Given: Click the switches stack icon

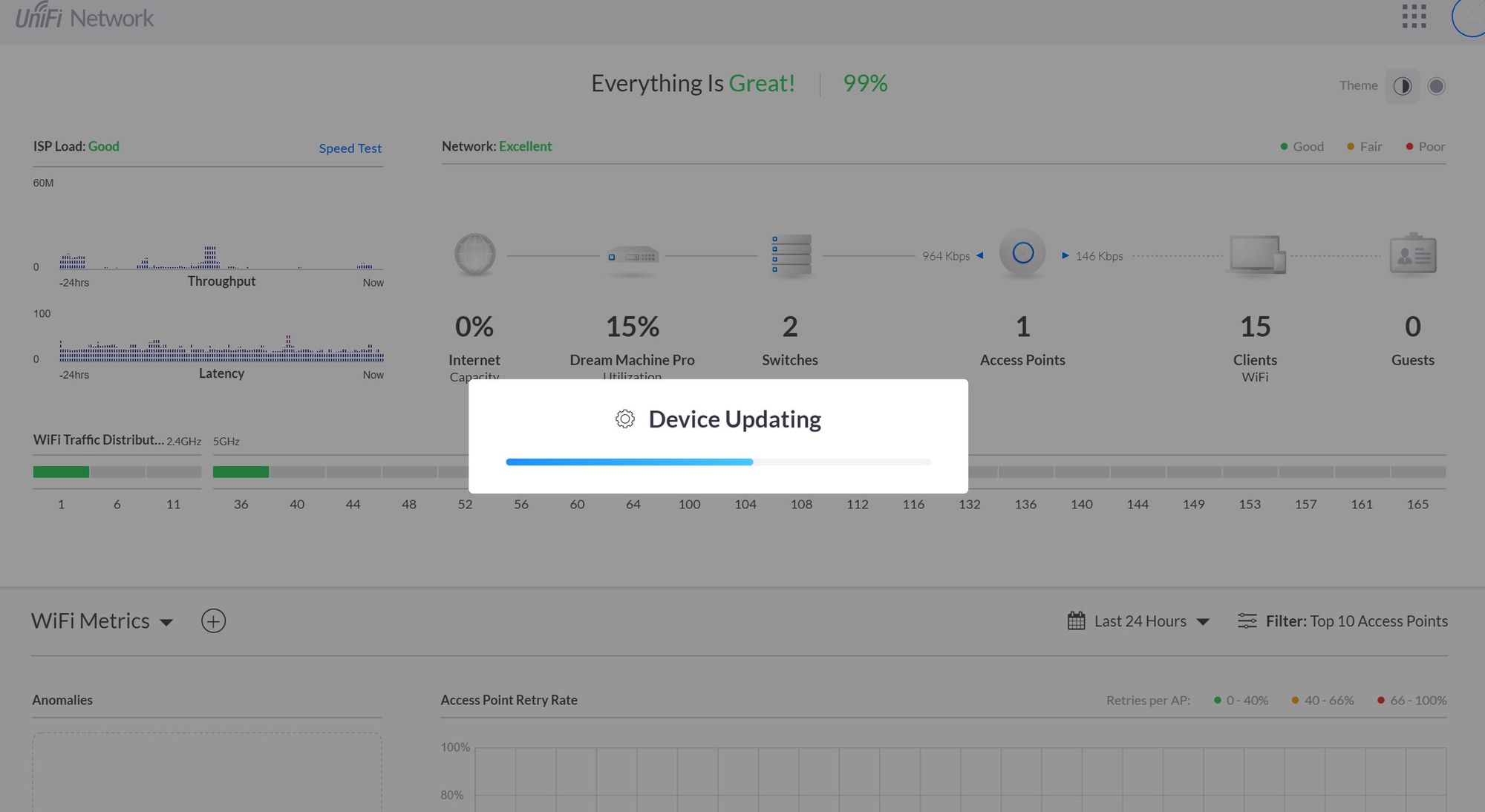Looking at the screenshot, I should 790,255.
